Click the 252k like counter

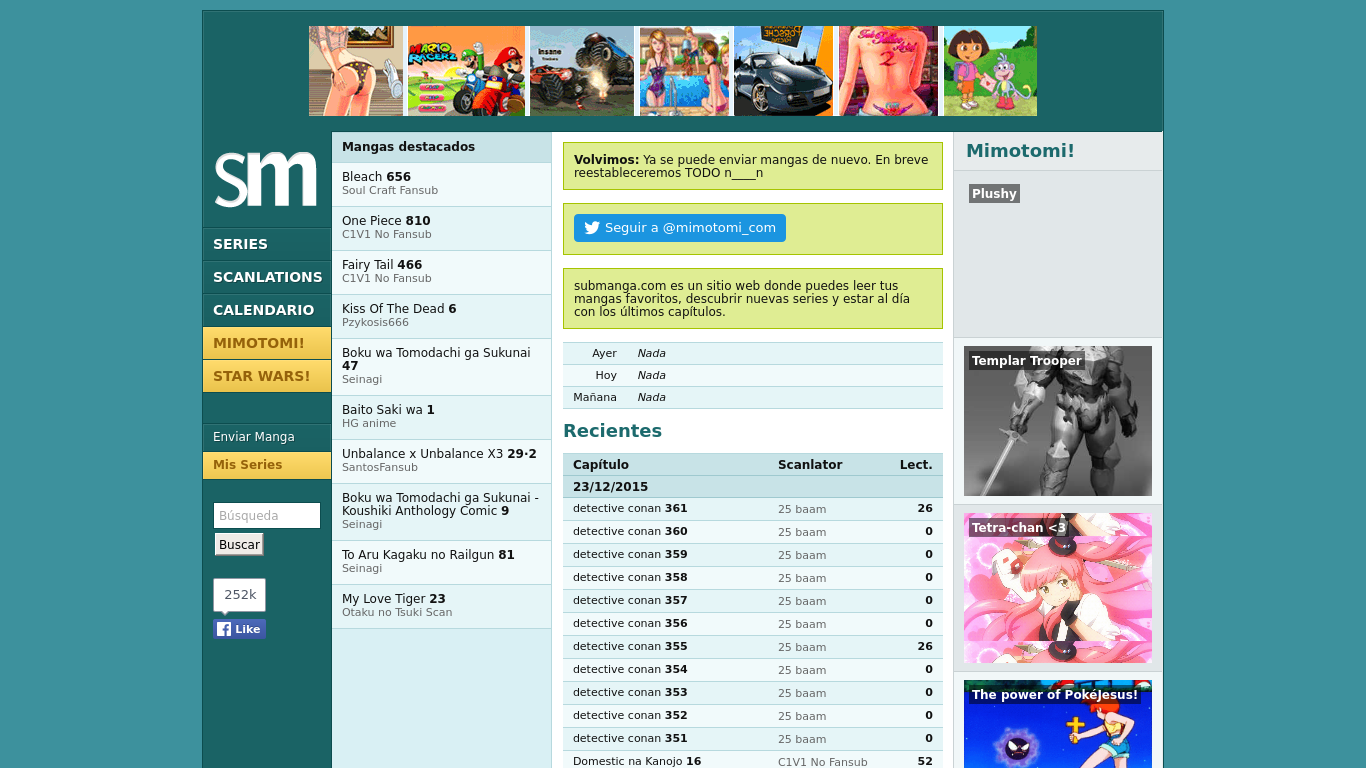coord(239,594)
